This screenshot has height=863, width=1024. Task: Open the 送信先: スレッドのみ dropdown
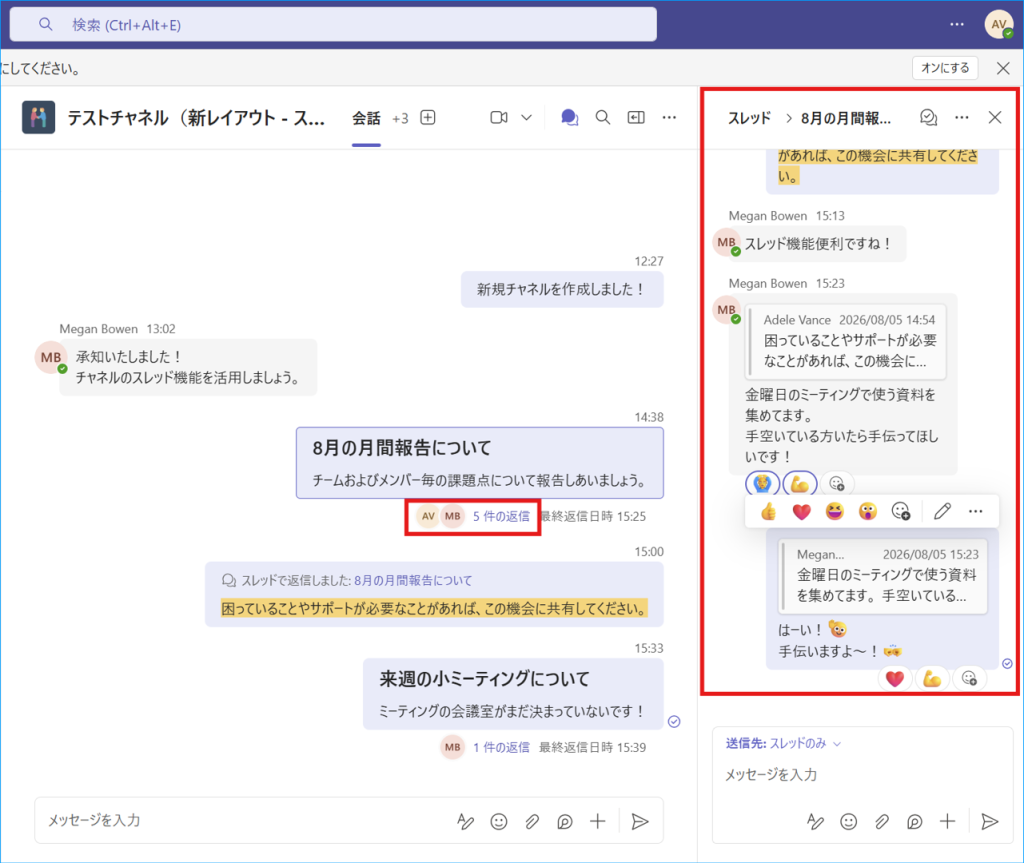click(783, 743)
